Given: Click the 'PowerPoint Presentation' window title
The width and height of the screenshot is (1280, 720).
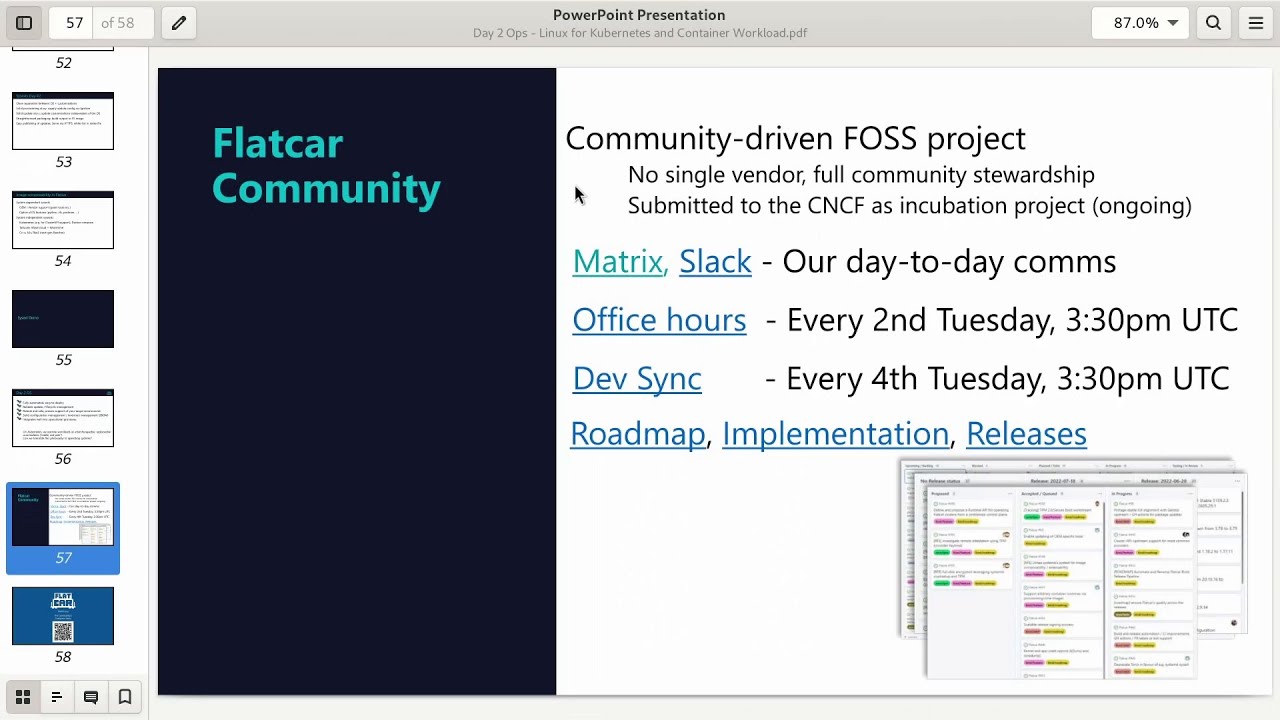Looking at the screenshot, I should (x=639, y=15).
